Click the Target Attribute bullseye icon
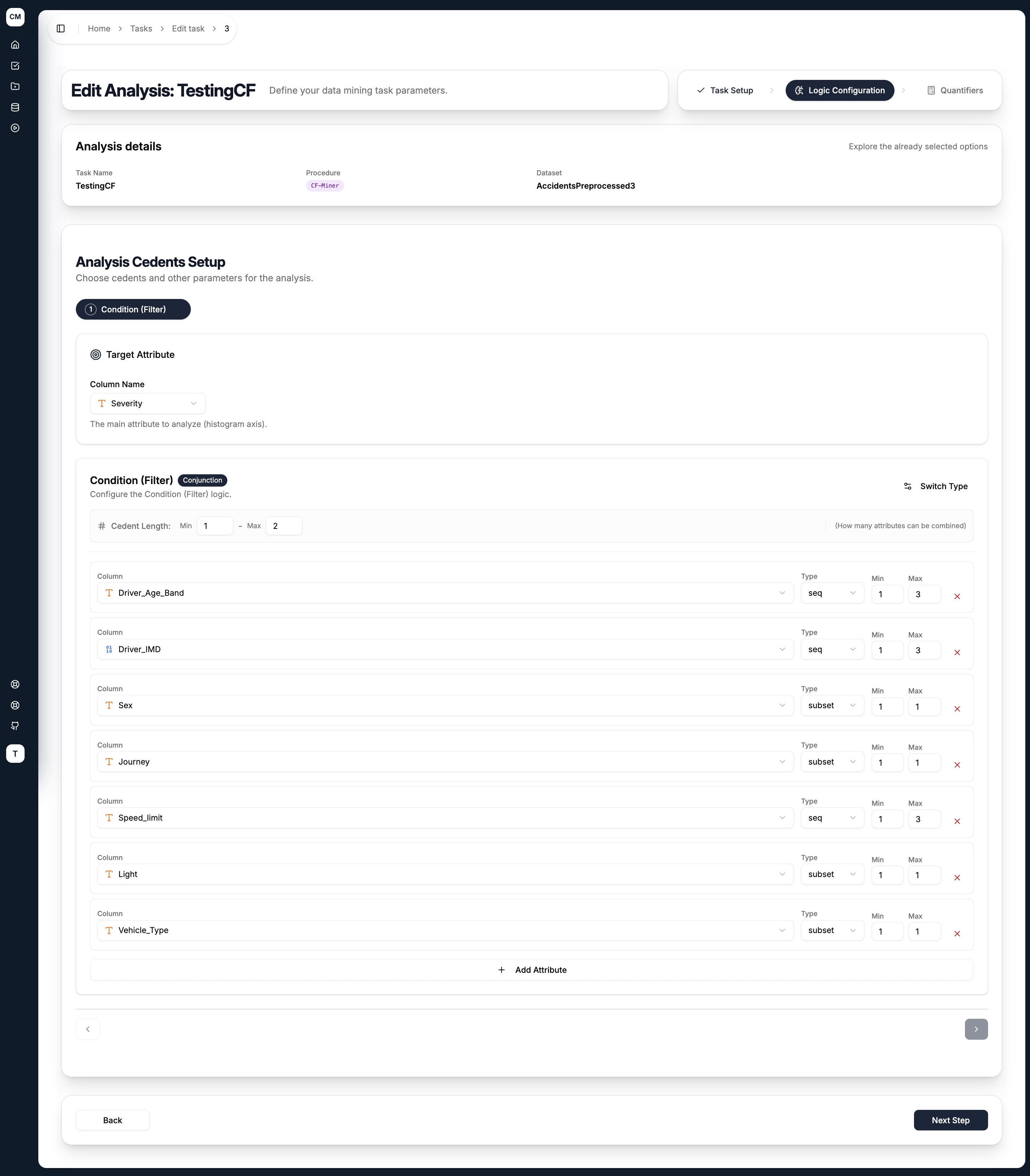This screenshot has width=1030, height=1176. pos(96,355)
